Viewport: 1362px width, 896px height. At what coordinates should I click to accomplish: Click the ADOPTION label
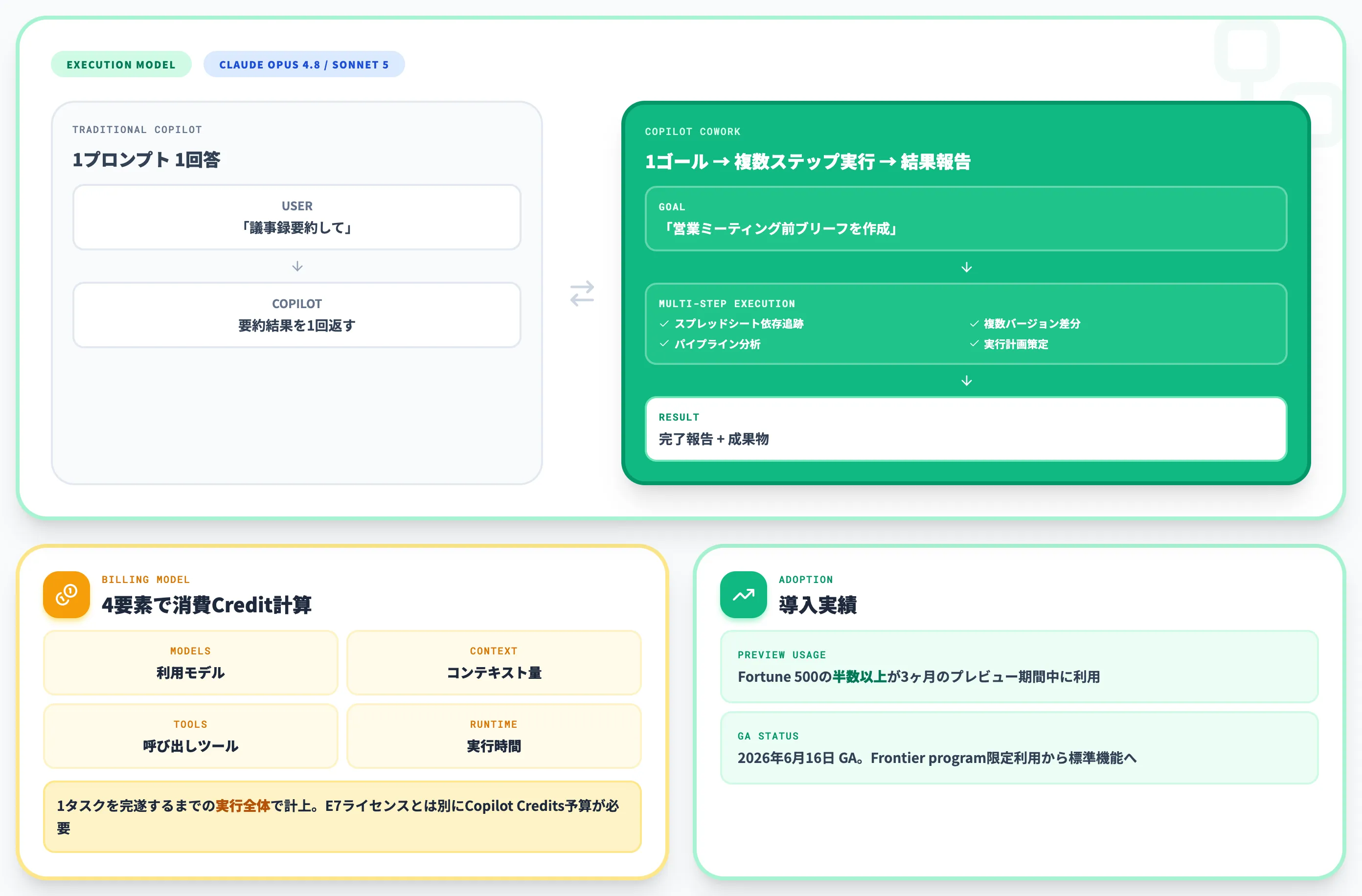click(x=806, y=580)
